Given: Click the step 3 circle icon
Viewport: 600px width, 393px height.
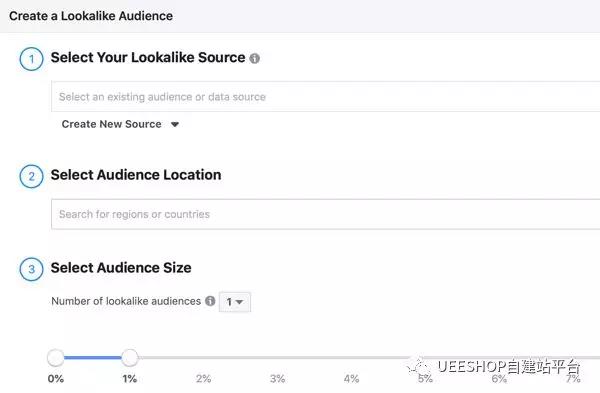Looking at the screenshot, I should 31,269.
